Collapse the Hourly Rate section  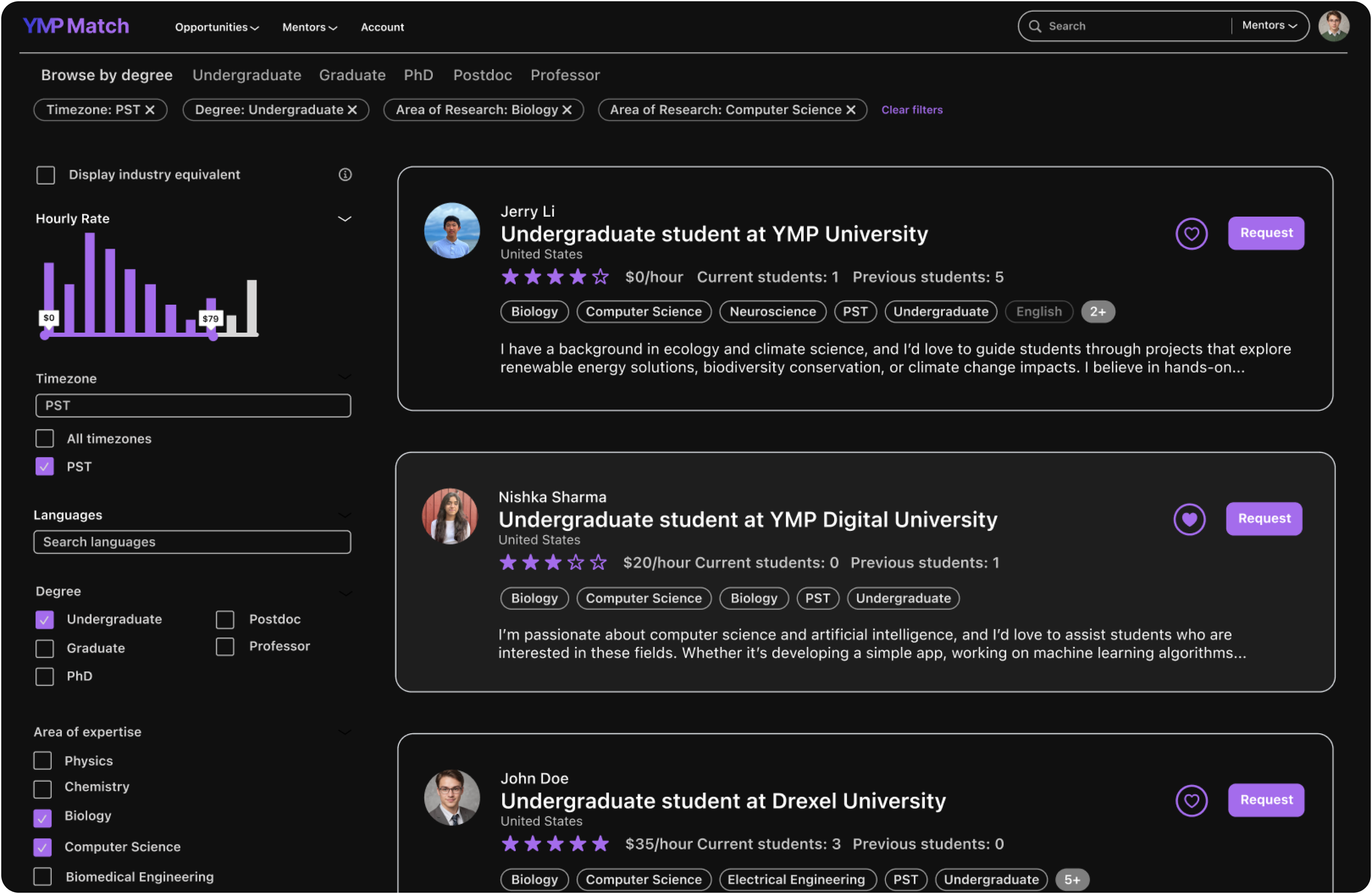(x=344, y=219)
